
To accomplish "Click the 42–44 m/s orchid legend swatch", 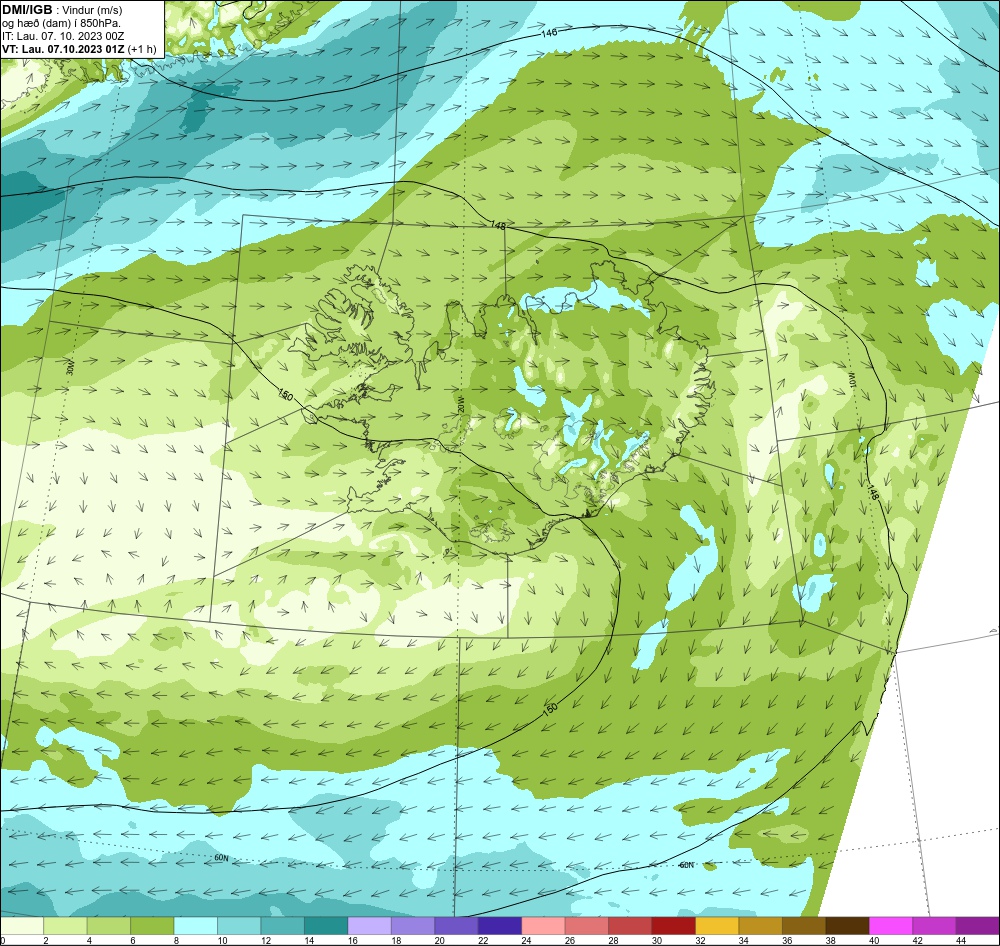I will click(934, 925).
